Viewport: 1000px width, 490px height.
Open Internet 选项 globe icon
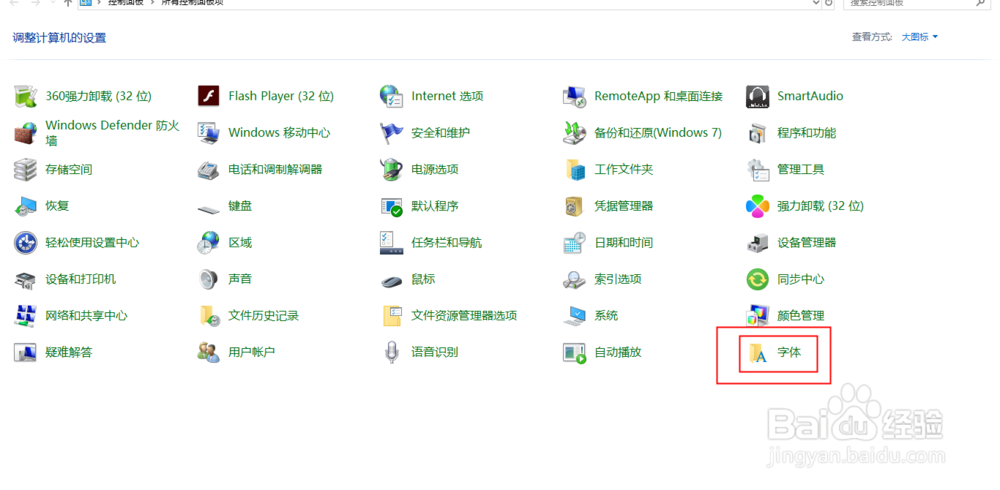[391, 96]
